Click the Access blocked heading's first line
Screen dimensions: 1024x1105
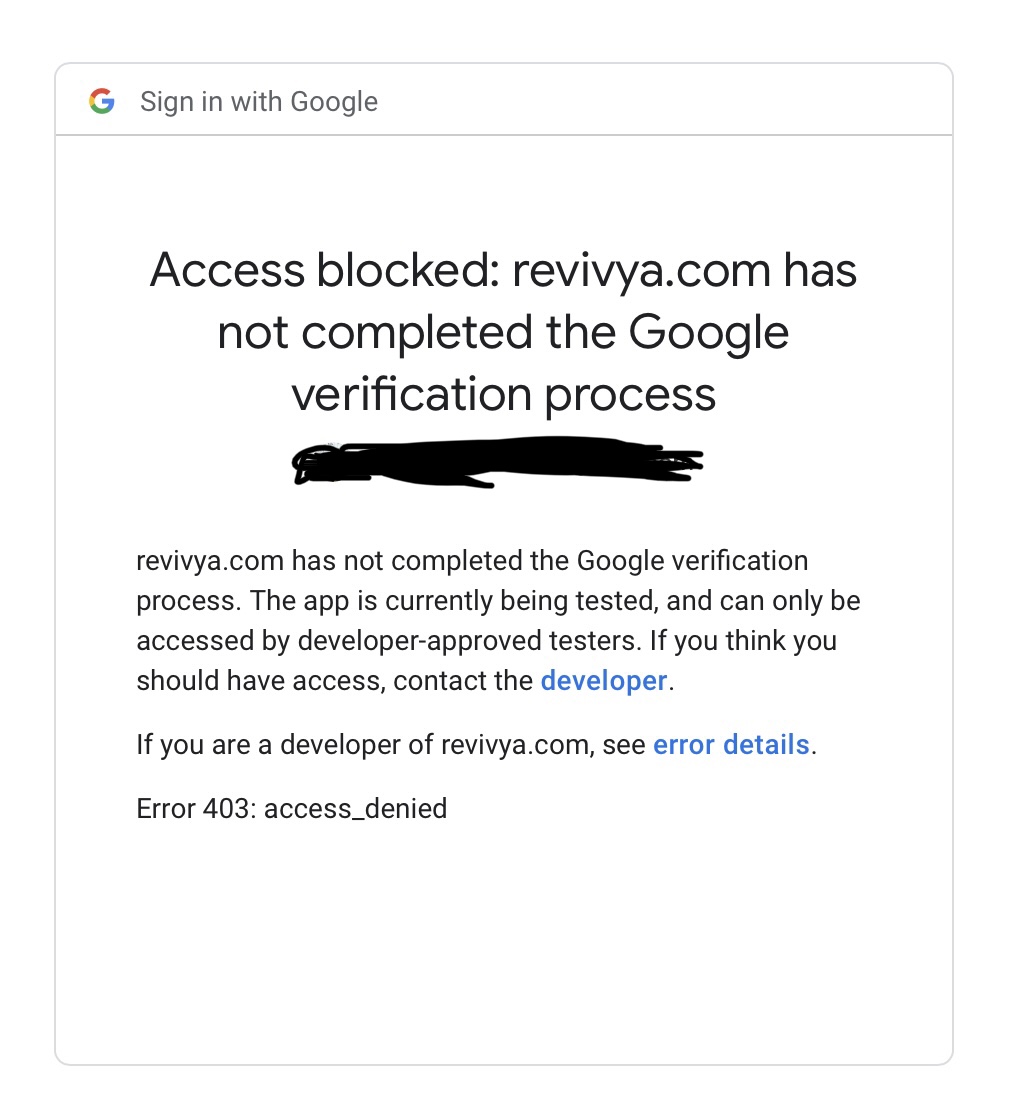(x=503, y=271)
